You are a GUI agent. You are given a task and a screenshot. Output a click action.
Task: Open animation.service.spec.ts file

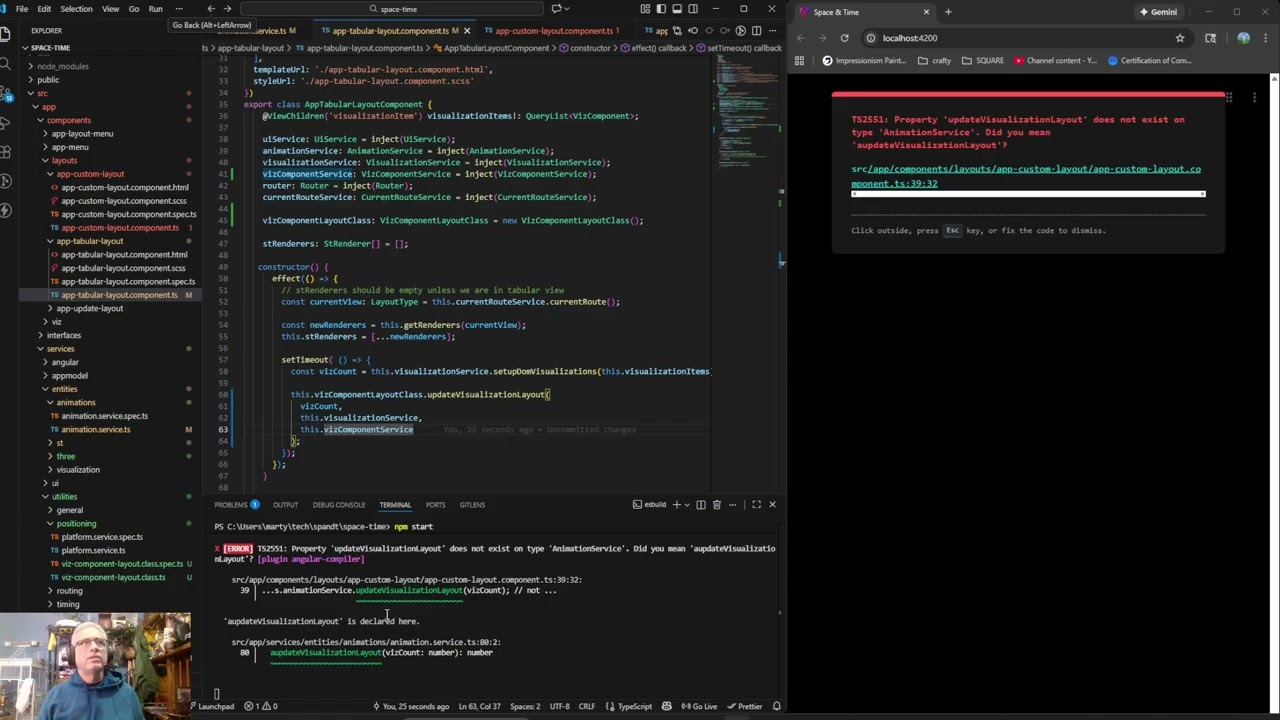pos(104,416)
